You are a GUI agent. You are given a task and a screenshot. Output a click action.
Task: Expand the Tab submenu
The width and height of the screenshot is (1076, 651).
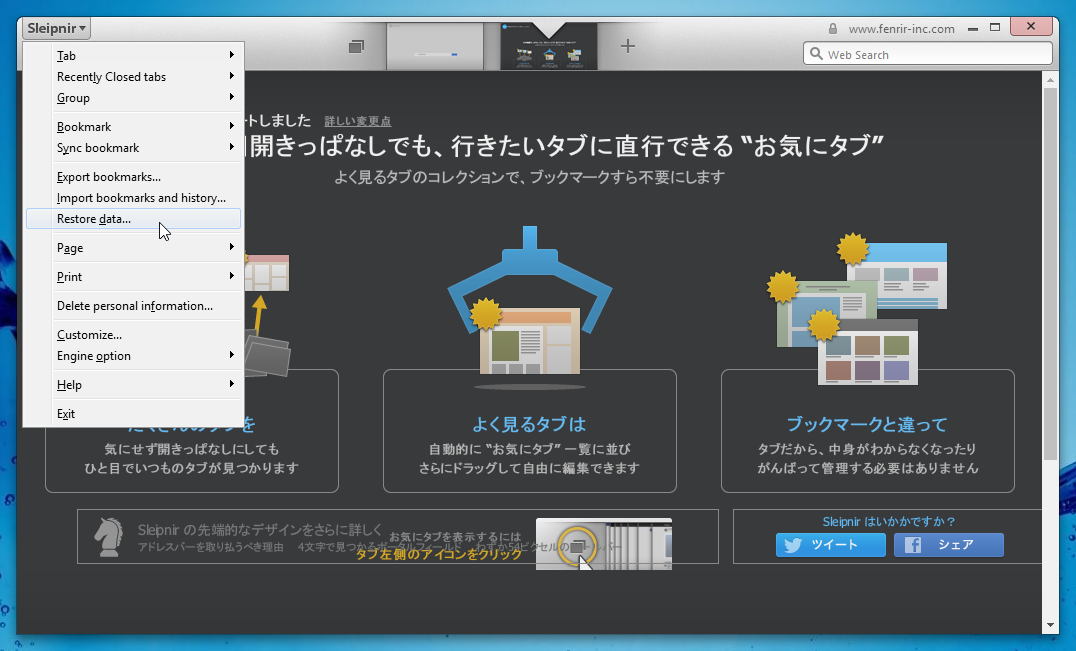(134, 56)
